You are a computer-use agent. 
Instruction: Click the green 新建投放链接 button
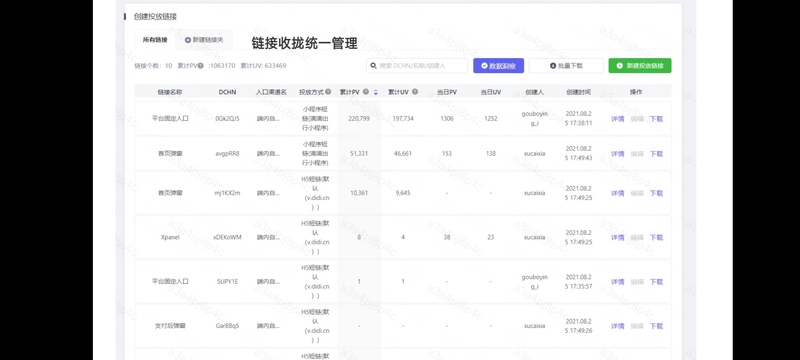pos(640,66)
